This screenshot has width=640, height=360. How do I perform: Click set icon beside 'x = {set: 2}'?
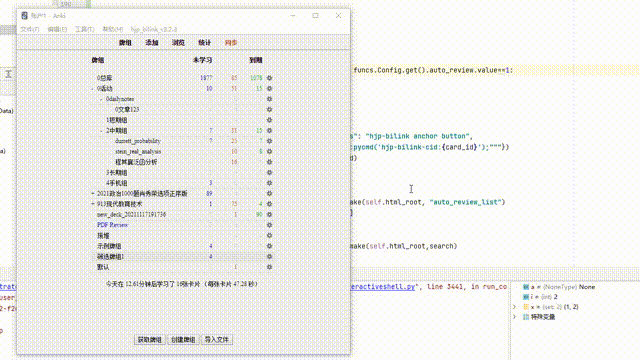[x=526, y=307]
